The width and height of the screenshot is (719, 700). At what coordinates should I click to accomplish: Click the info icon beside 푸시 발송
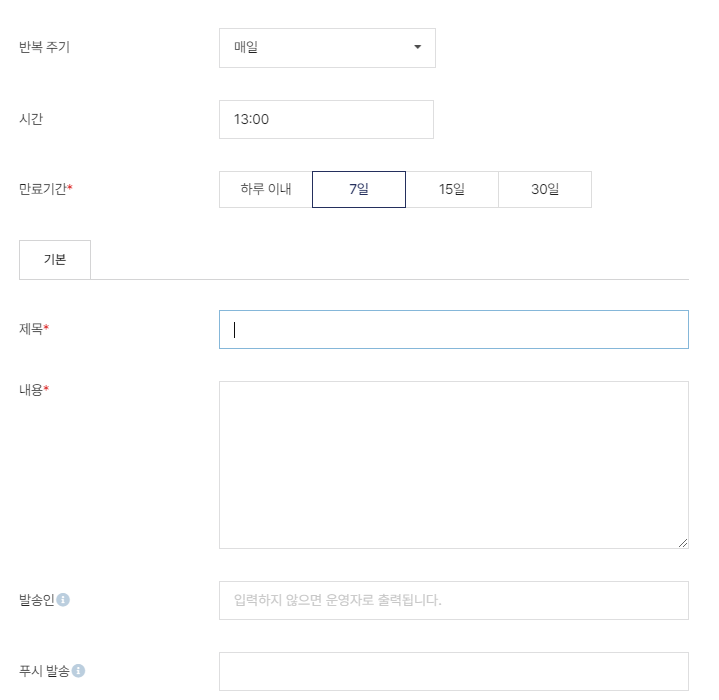click(x=78, y=671)
